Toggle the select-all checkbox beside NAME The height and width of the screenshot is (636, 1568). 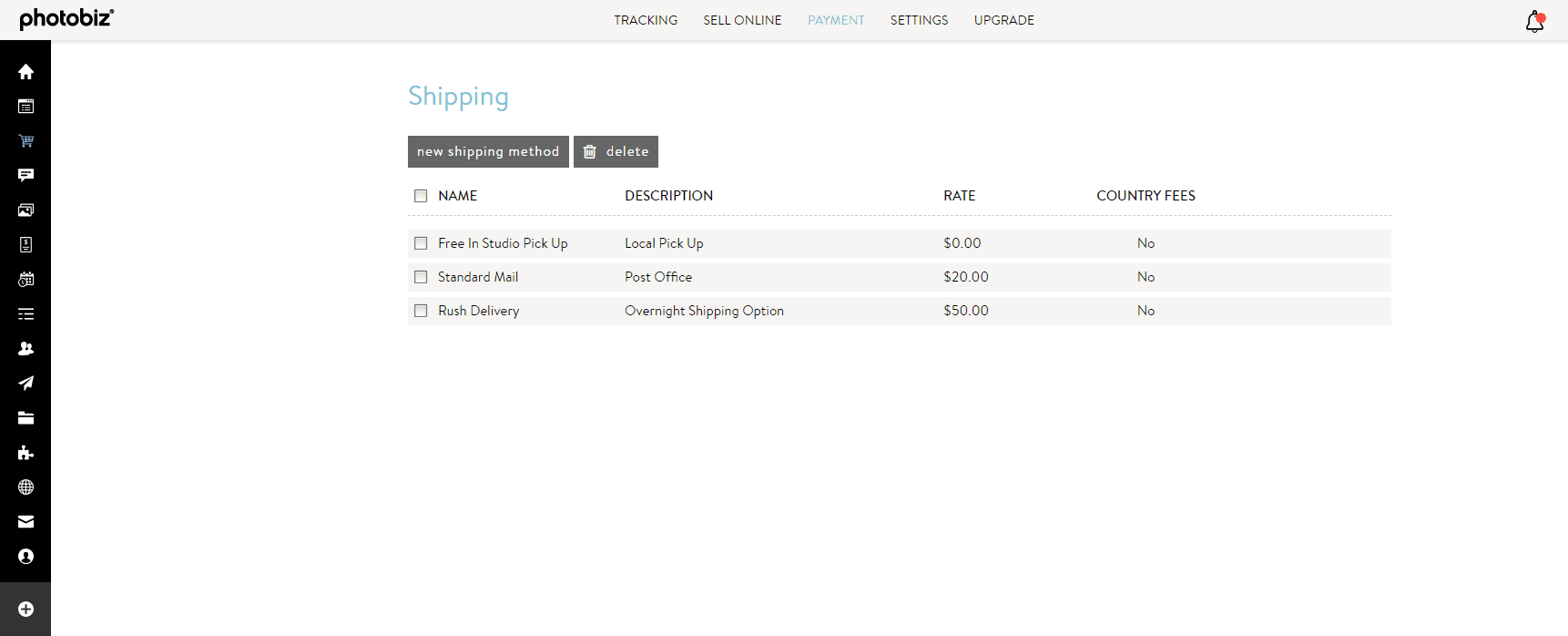pyautogui.click(x=421, y=196)
